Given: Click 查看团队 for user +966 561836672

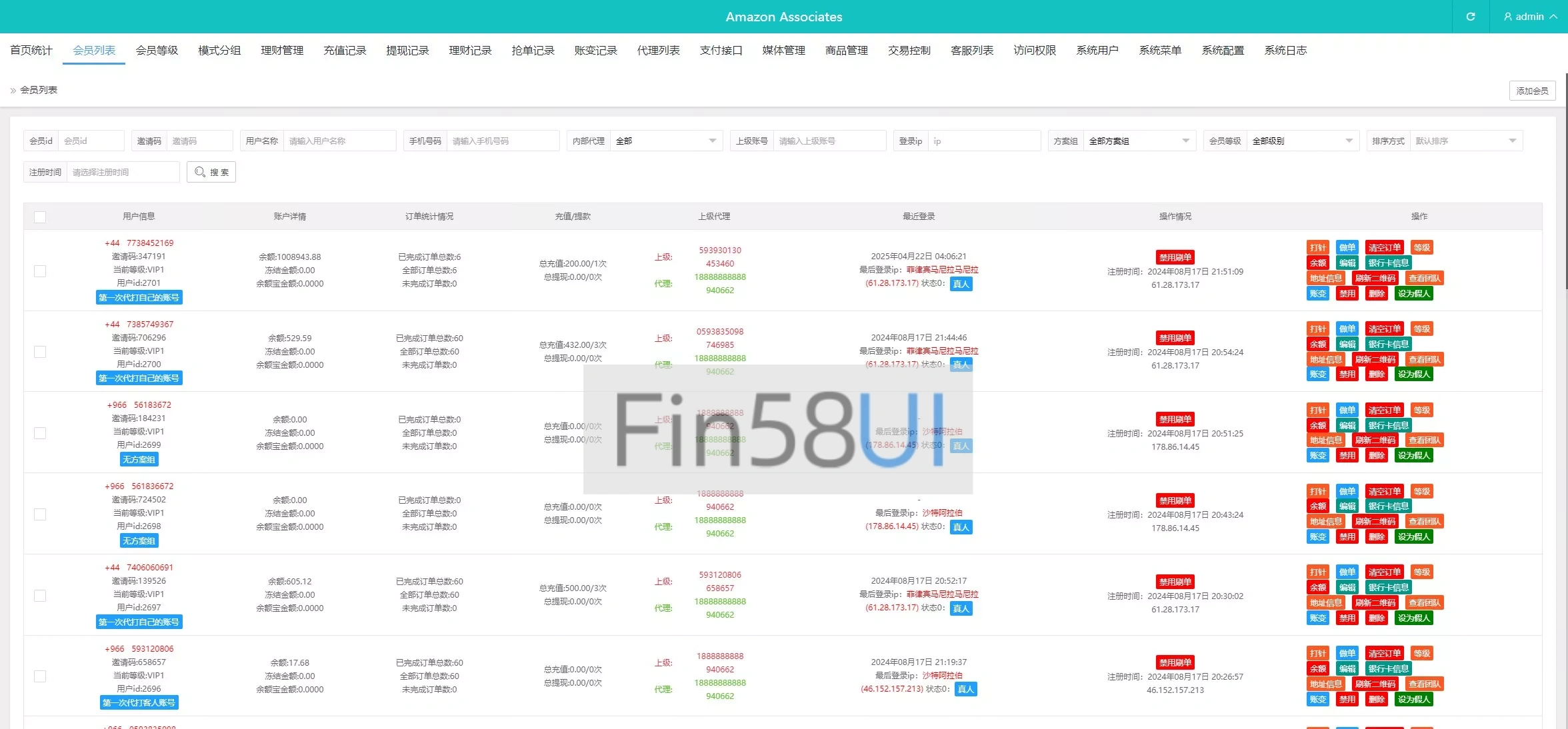Looking at the screenshot, I should [x=1424, y=522].
